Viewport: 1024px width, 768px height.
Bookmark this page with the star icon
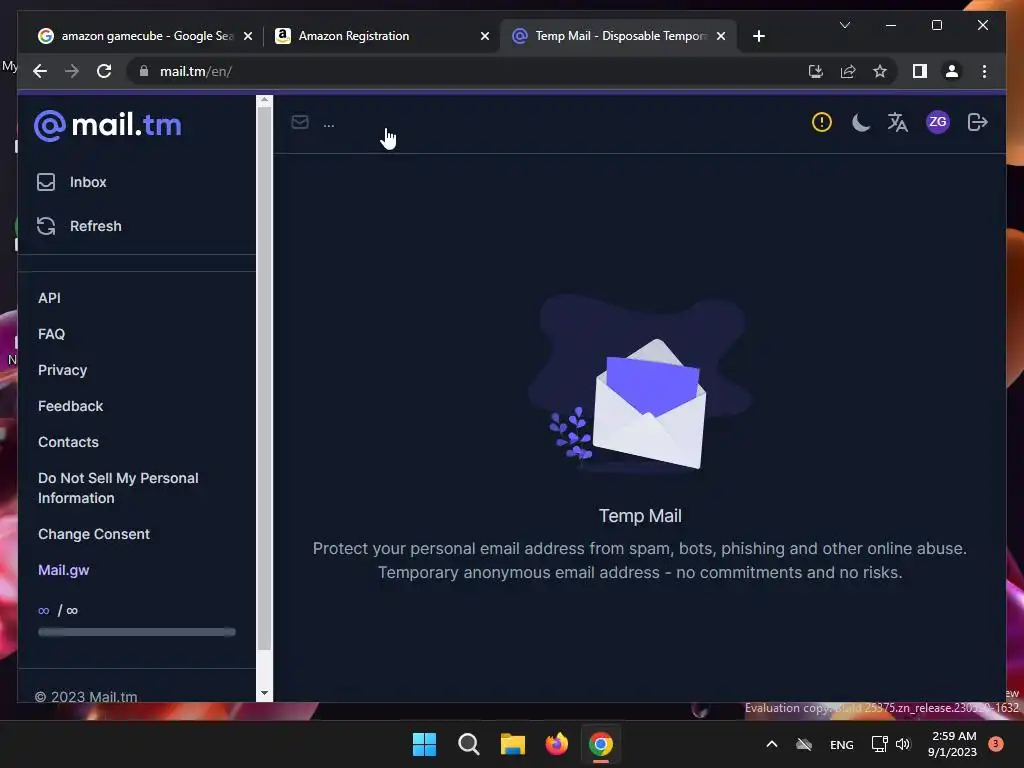[x=880, y=71]
